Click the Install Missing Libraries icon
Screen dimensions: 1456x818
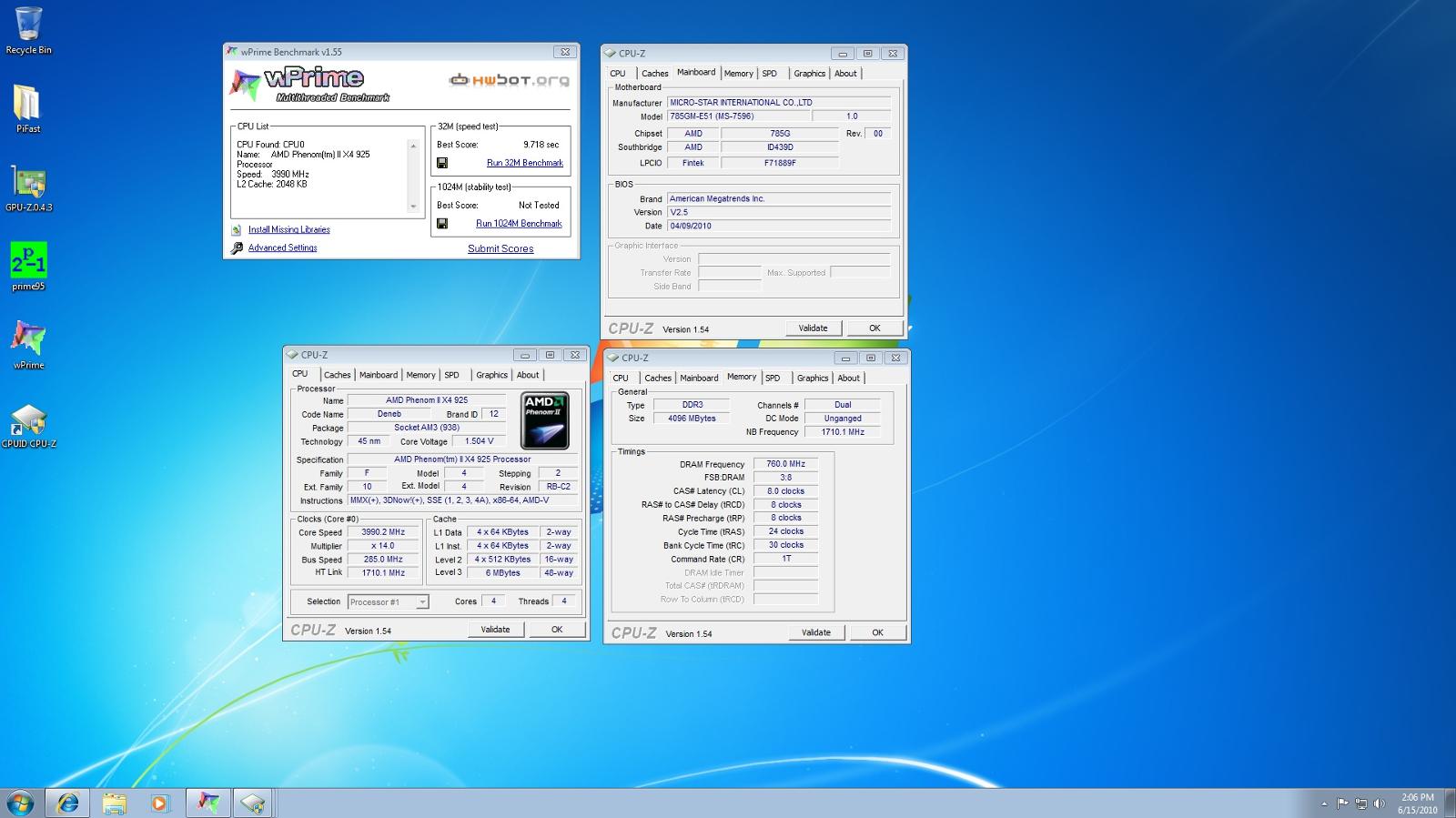click(x=237, y=230)
